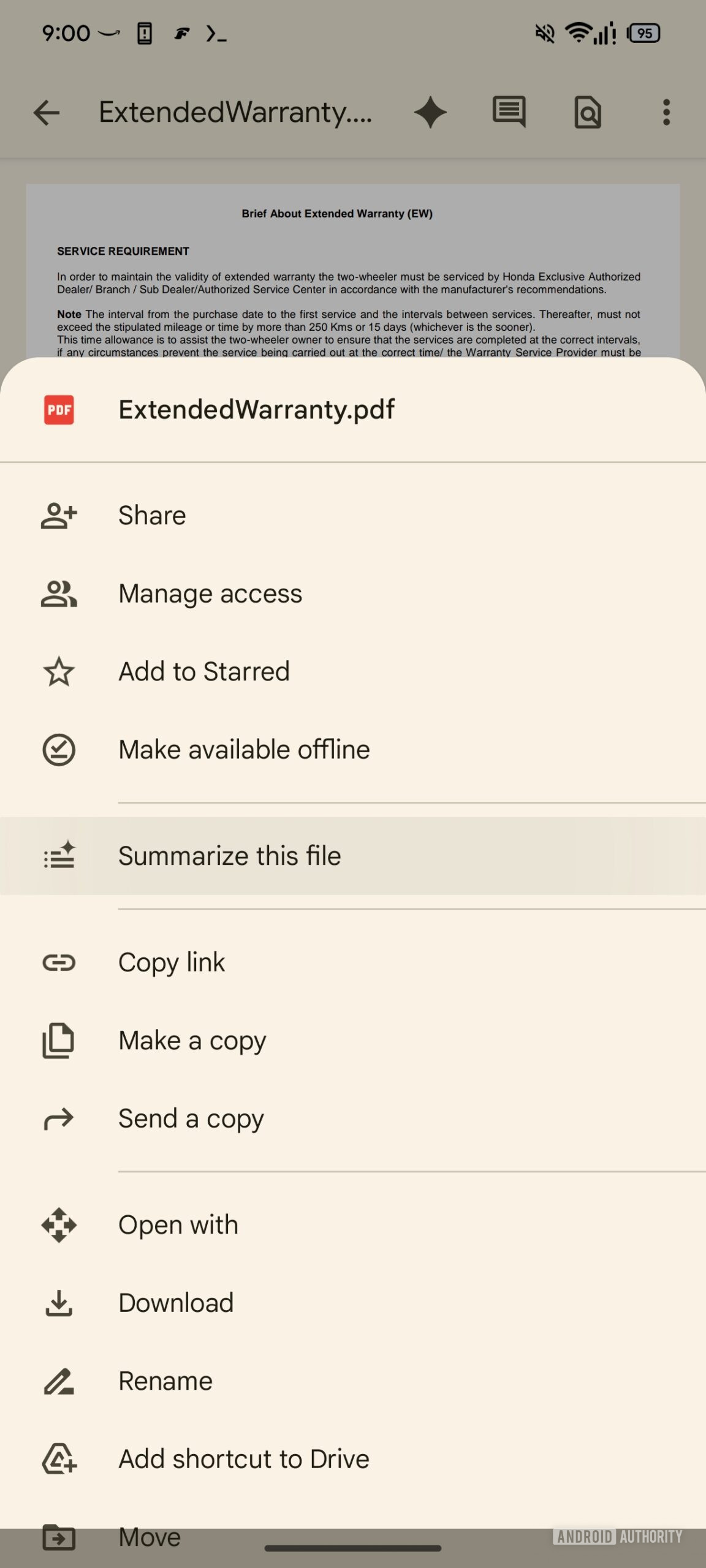Expand the Open with option
706x1568 pixels.
[178, 1225]
